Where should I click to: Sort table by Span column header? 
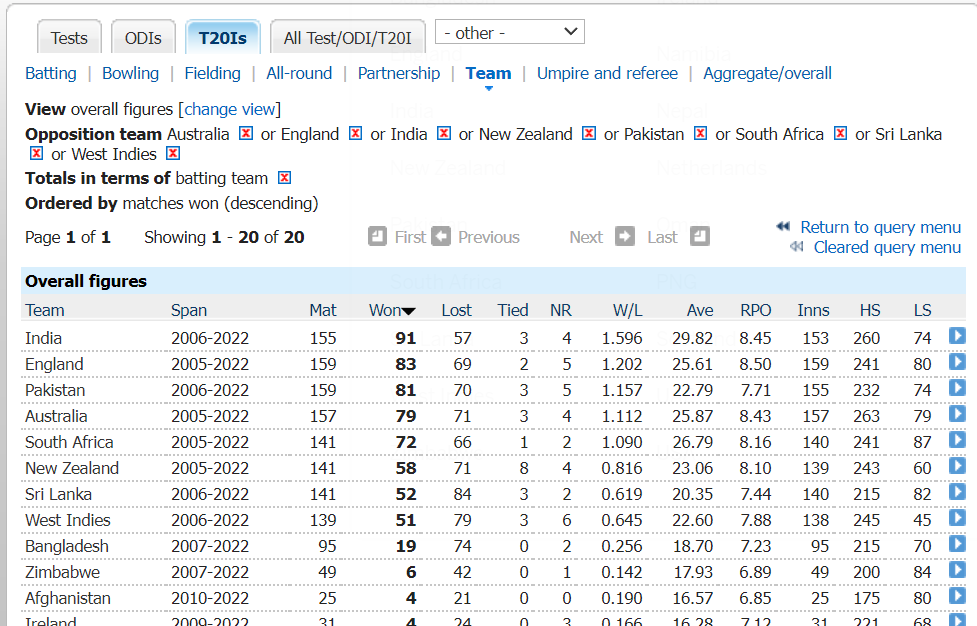189,310
